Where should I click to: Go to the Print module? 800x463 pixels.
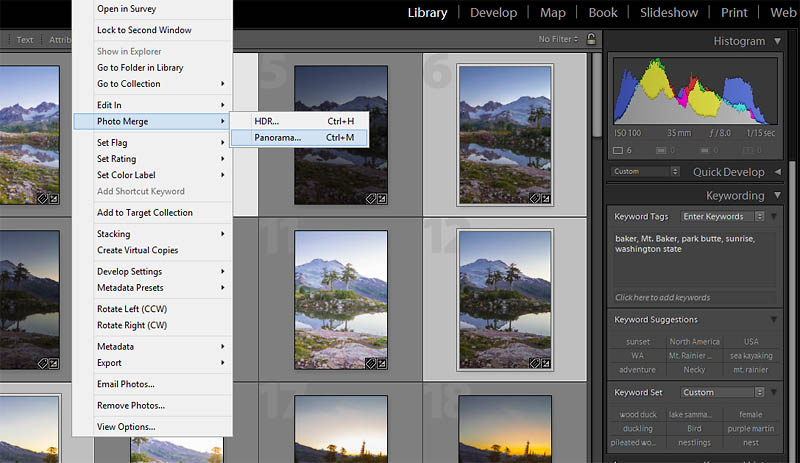(734, 13)
